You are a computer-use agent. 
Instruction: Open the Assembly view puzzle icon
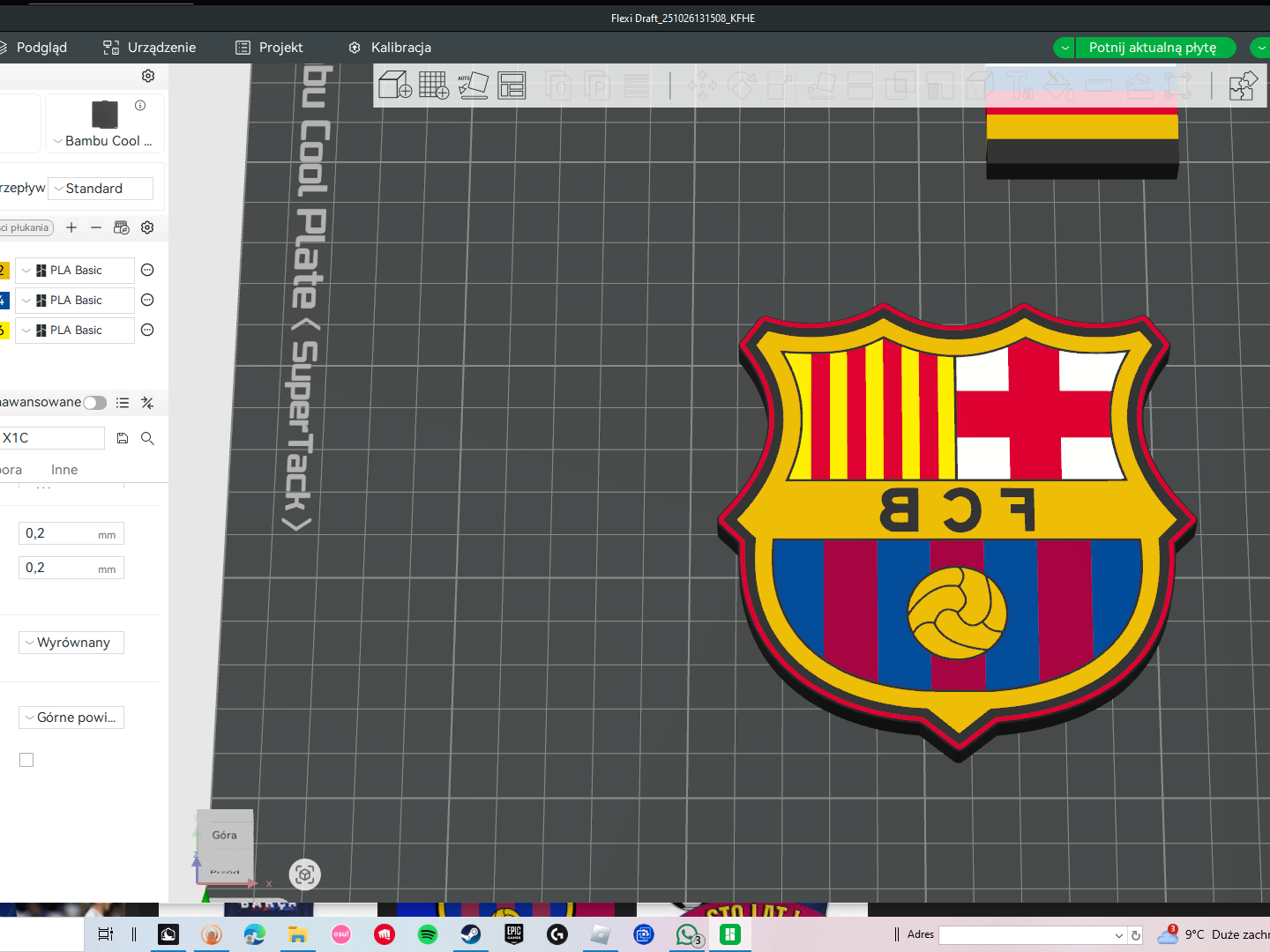1244,86
